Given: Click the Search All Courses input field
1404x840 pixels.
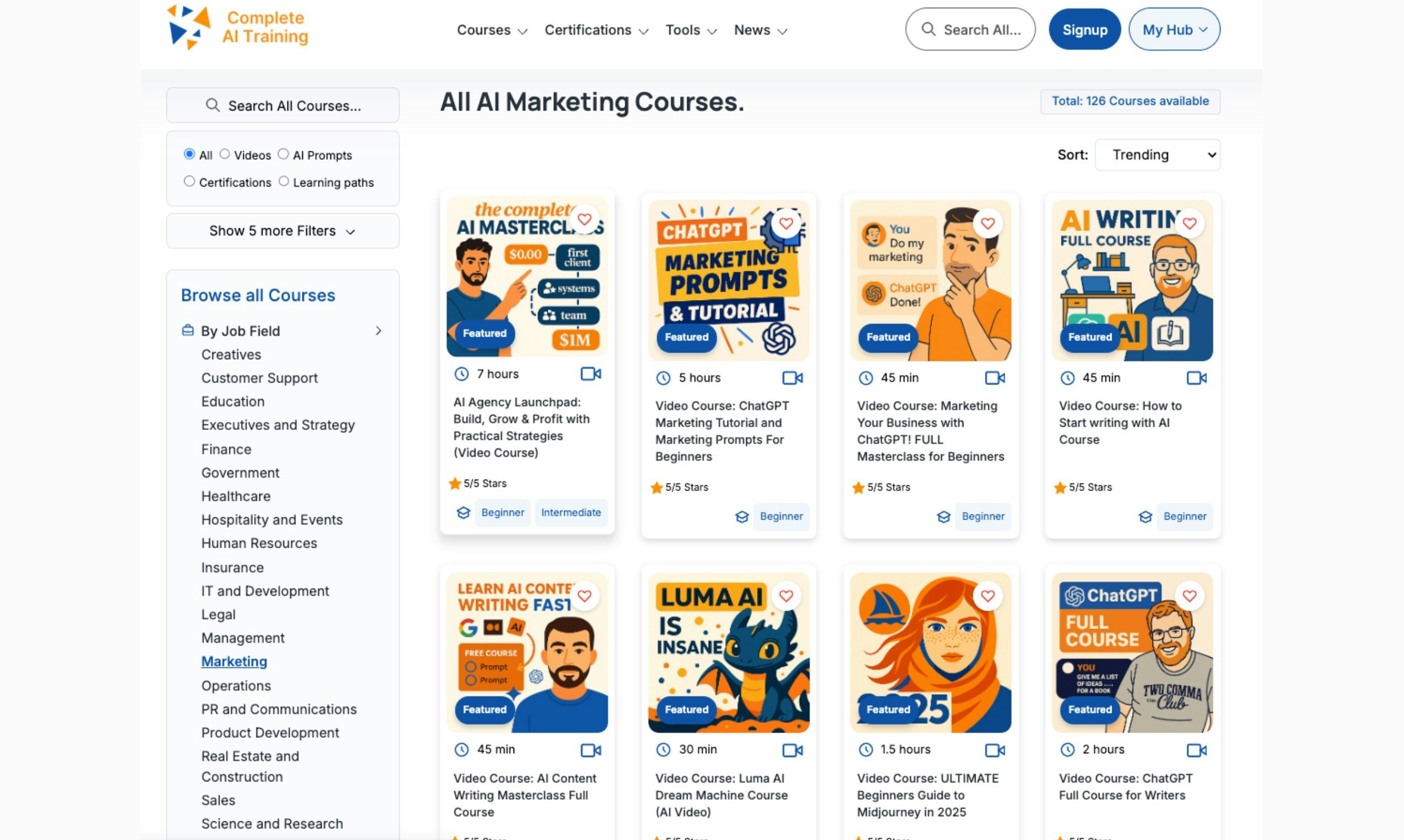Looking at the screenshot, I should (x=282, y=106).
